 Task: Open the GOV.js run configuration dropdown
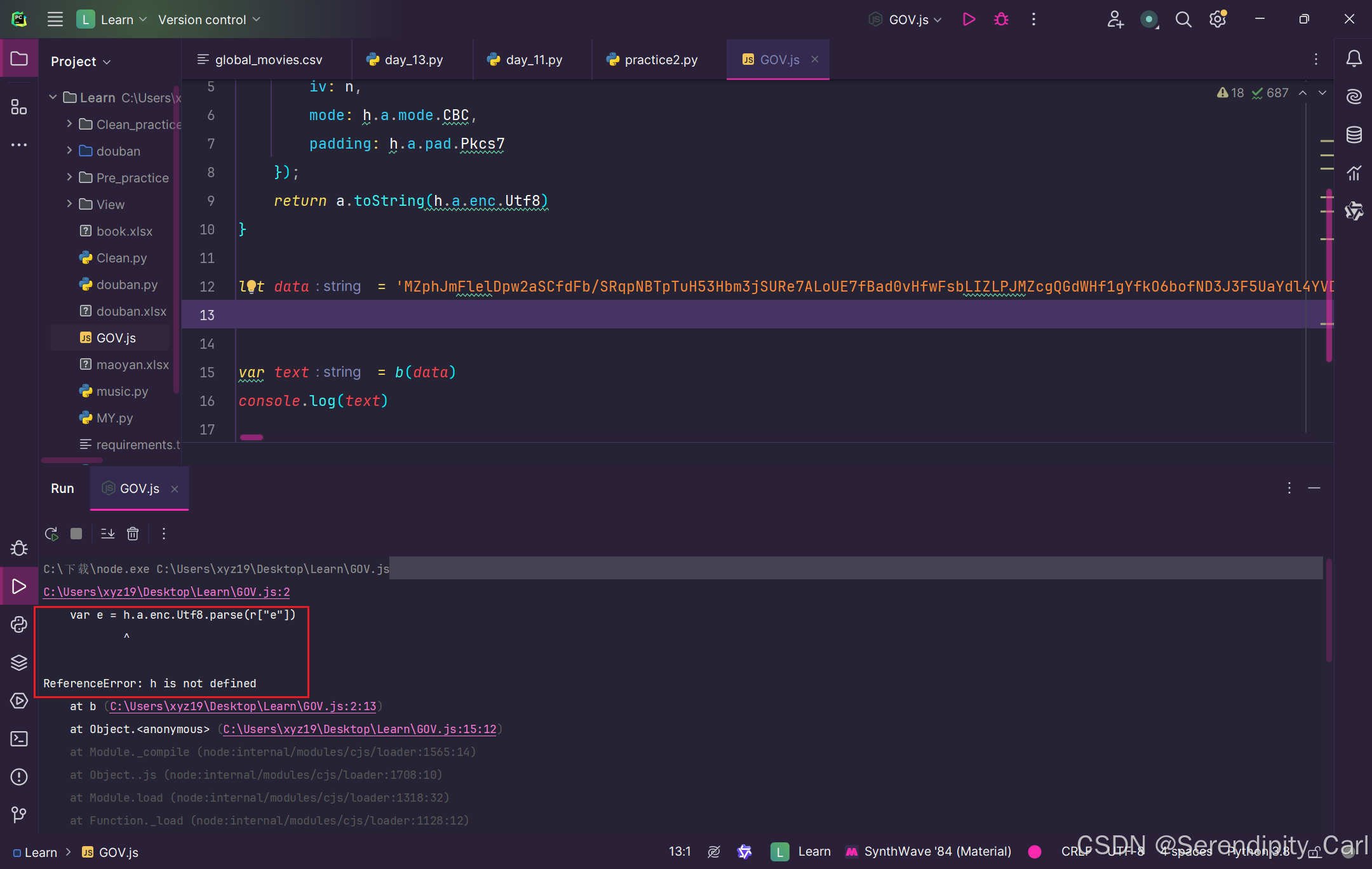tap(905, 19)
